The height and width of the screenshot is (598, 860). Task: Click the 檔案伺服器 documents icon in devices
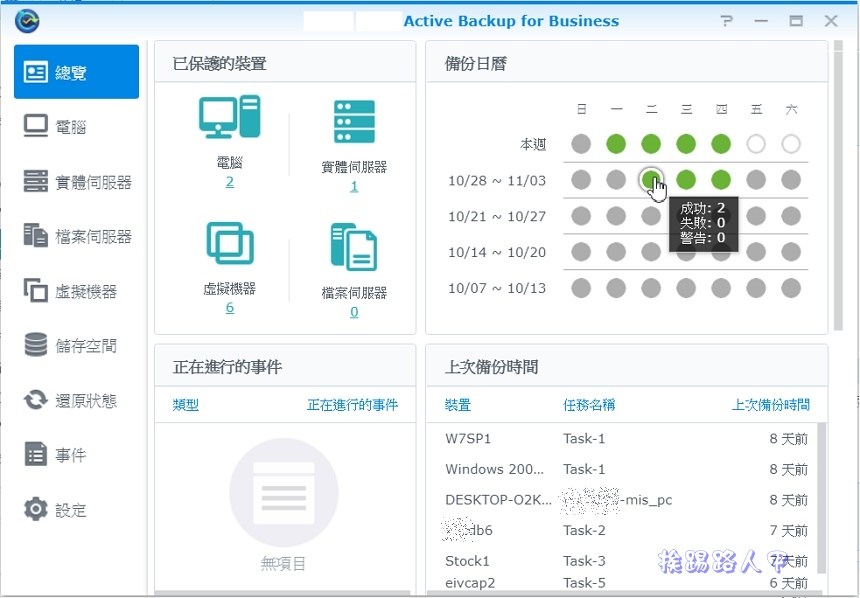click(354, 247)
